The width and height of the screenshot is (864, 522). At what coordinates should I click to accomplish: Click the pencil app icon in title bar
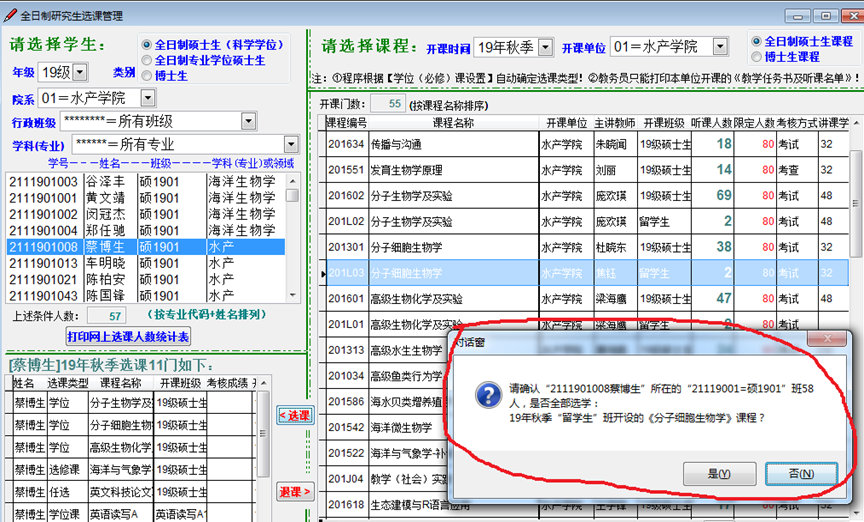tap(10, 15)
